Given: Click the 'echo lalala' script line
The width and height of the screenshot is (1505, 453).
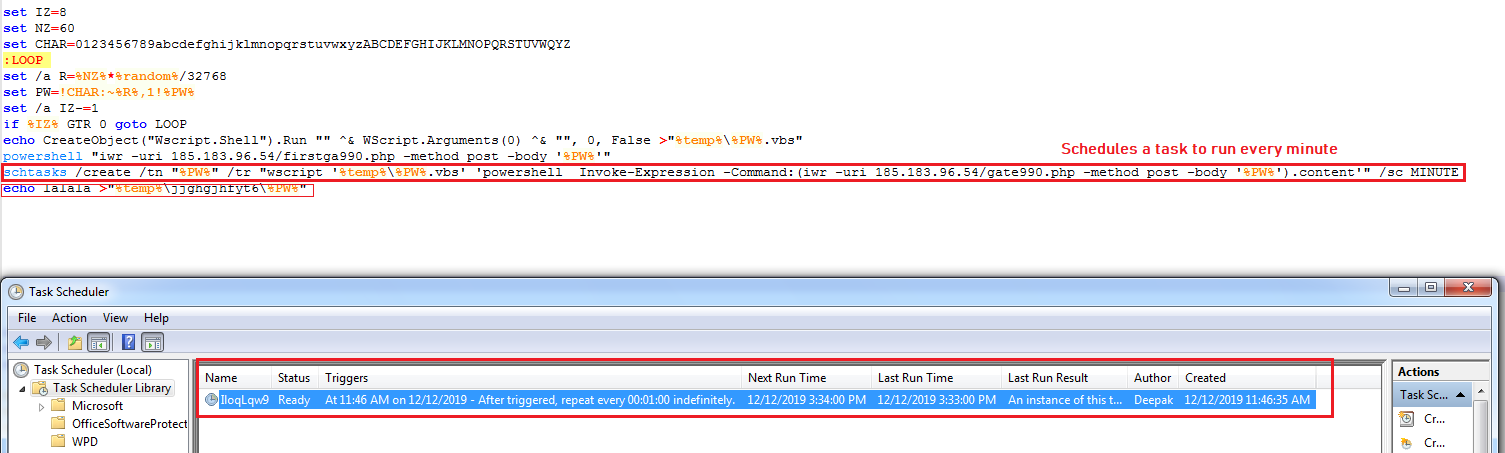Looking at the screenshot, I should [154, 189].
